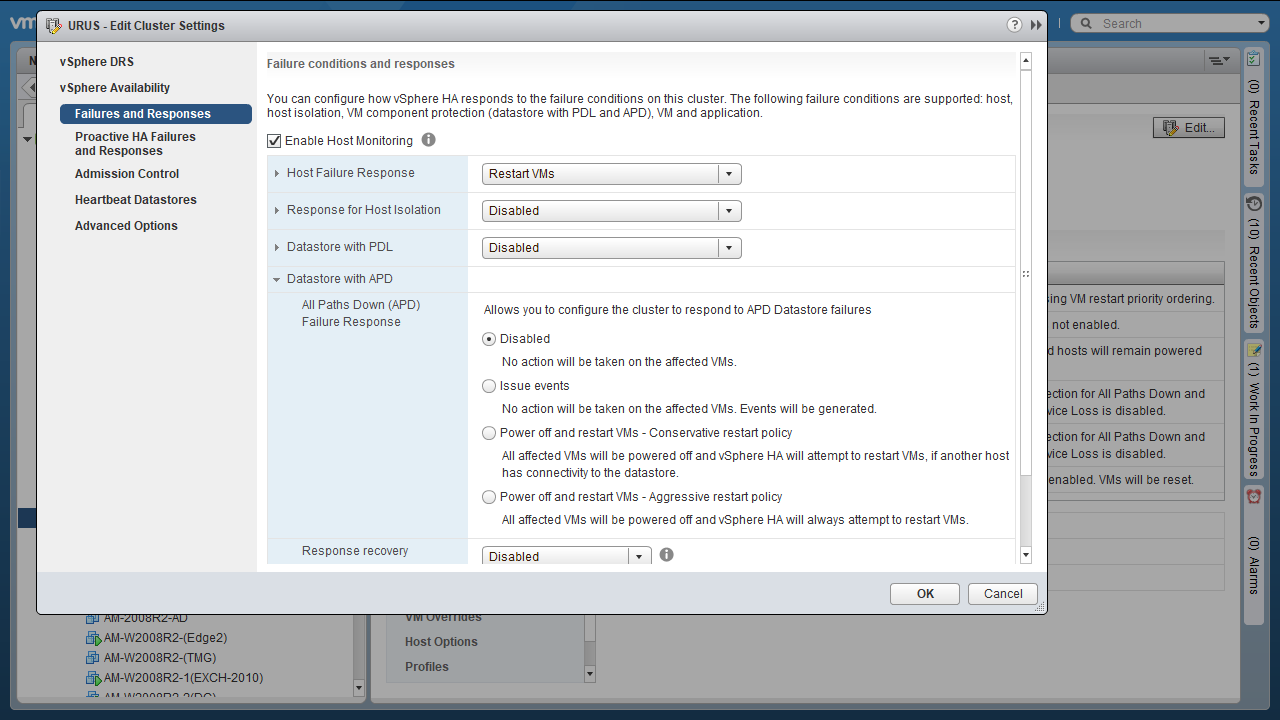Open the Recent Tasks panel icon
This screenshot has height=720, width=1280.
point(1254,60)
